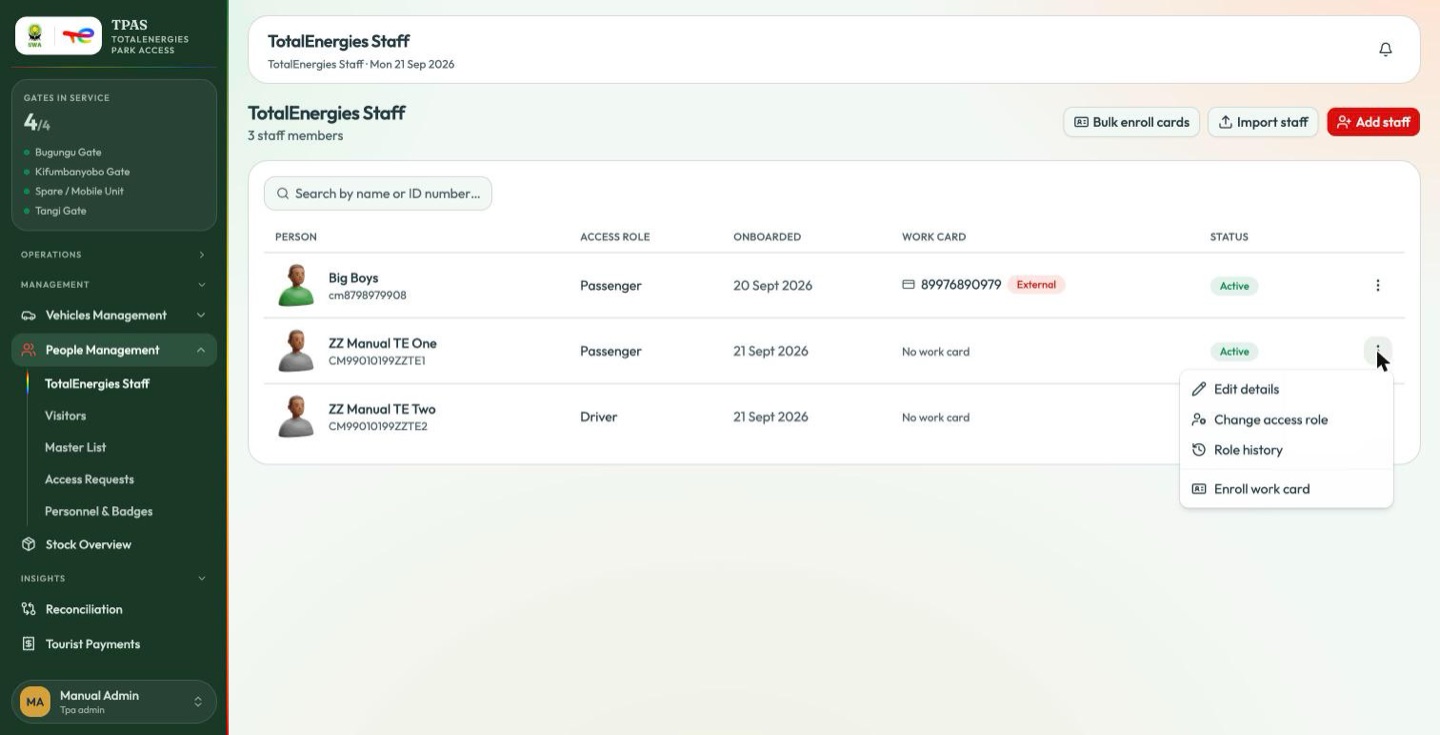The height and width of the screenshot is (735, 1440).
Task: Click Bulk enroll cards button
Action: tap(1131, 122)
